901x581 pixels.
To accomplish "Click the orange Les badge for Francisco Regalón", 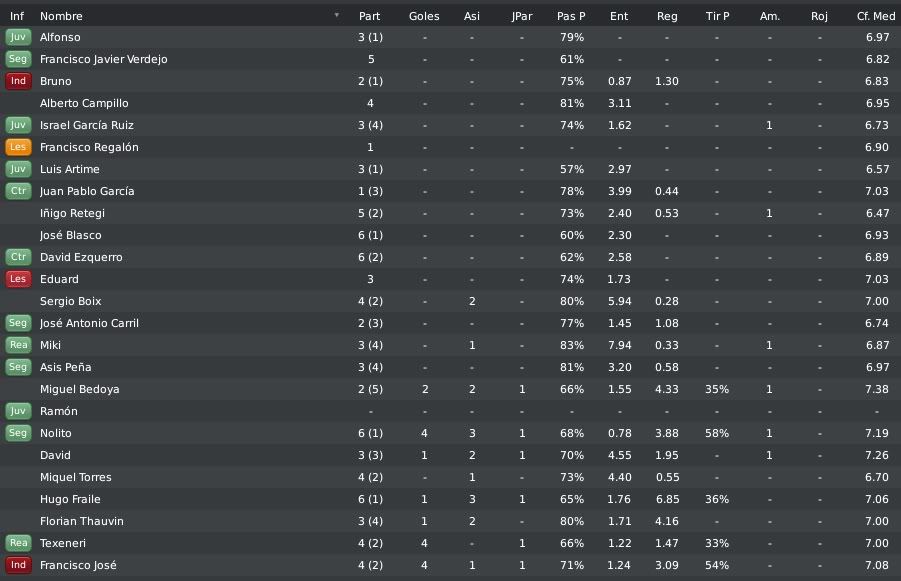I will click(18, 147).
